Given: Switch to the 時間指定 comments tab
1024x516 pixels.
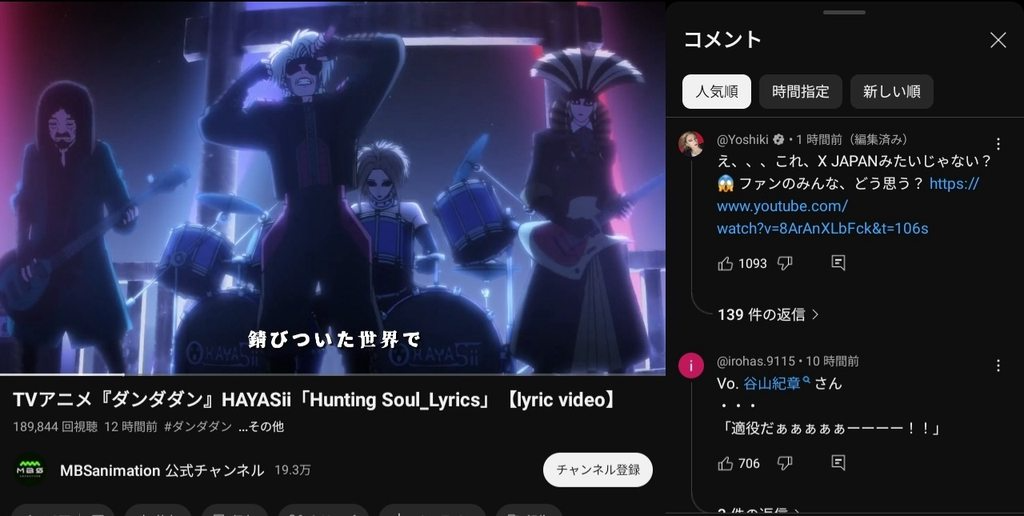Looking at the screenshot, I should pyautogui.click(x=800, y=91).
